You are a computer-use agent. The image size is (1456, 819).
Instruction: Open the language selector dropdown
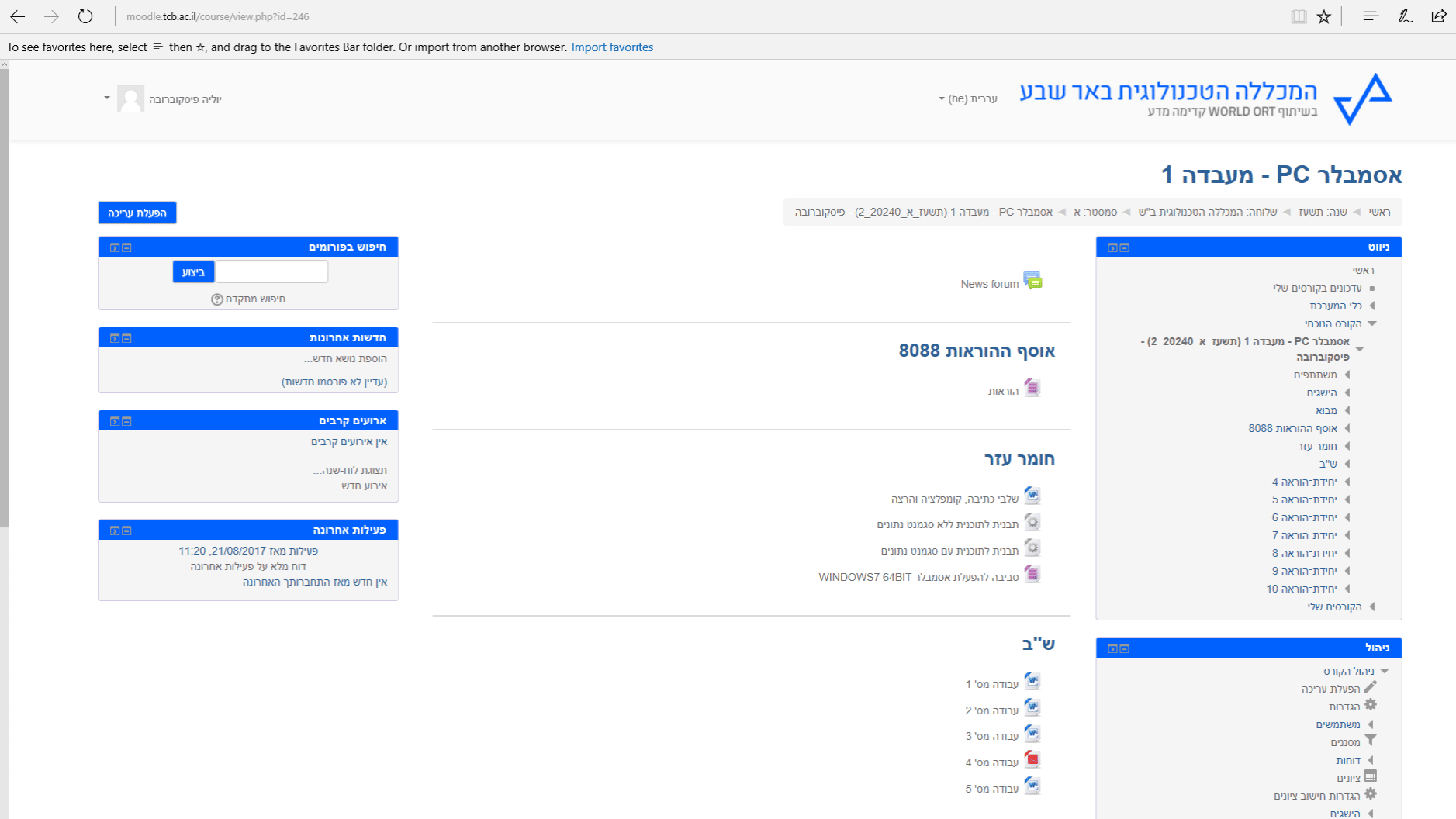pyautogui.click(x=967, y=99)
